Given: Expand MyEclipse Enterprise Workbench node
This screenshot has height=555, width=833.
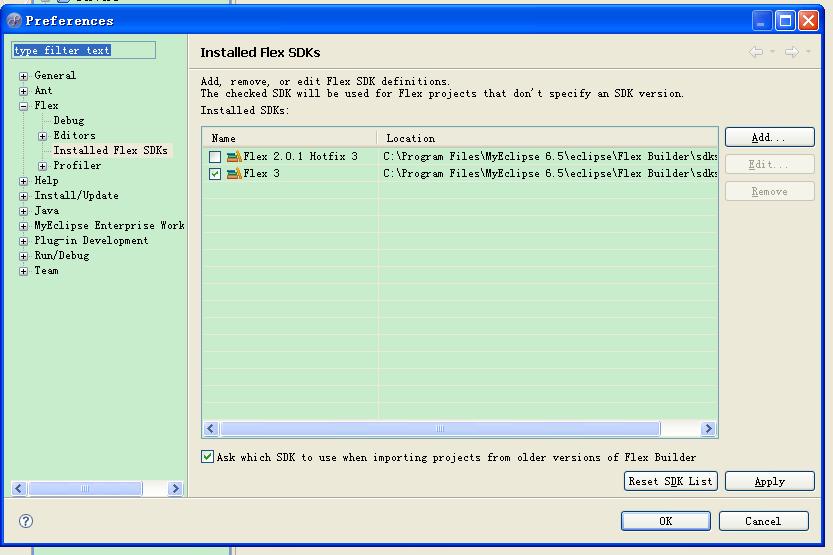Looking at the screenshot, I should coord(23,226).
